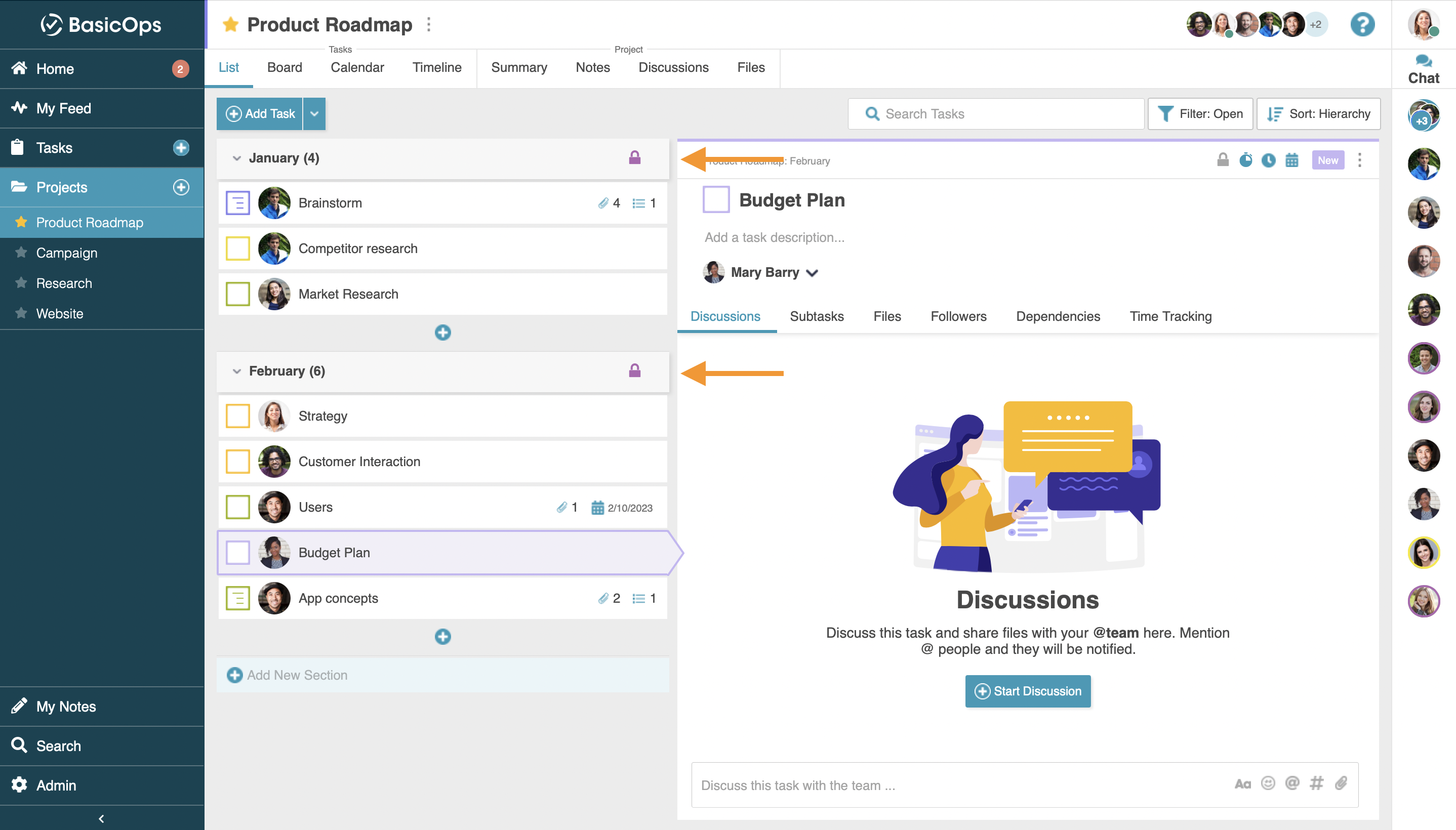Screen dimensions: 1456x830
Task: Open three-dot menu beside Product Roadmap title
Action: coord(429,24)
